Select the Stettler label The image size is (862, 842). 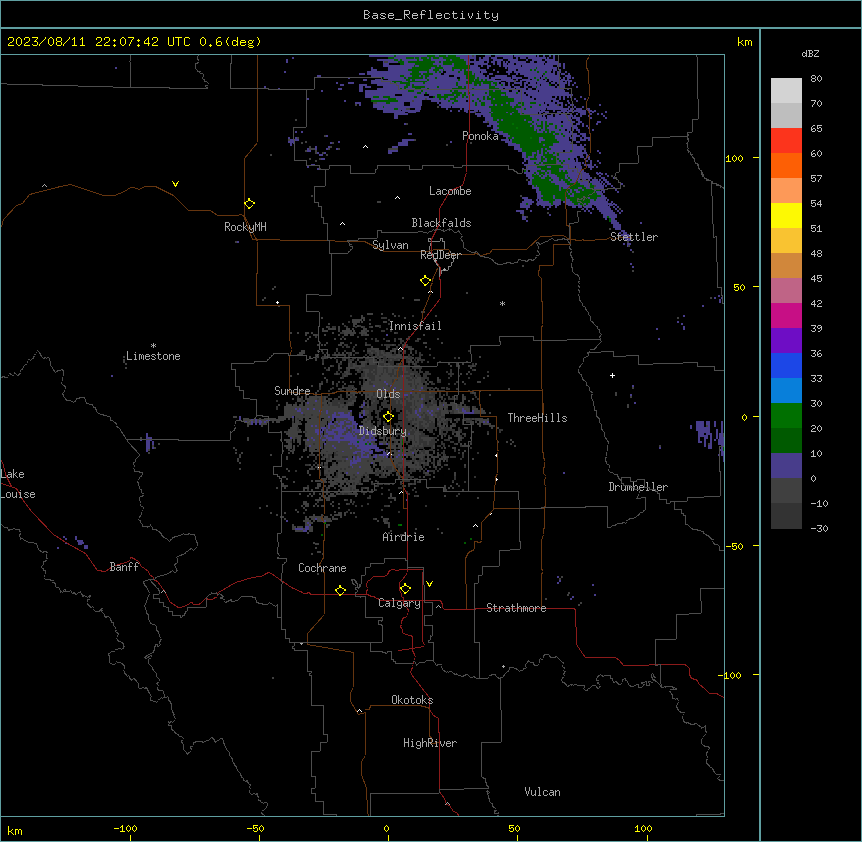(633, 237)
